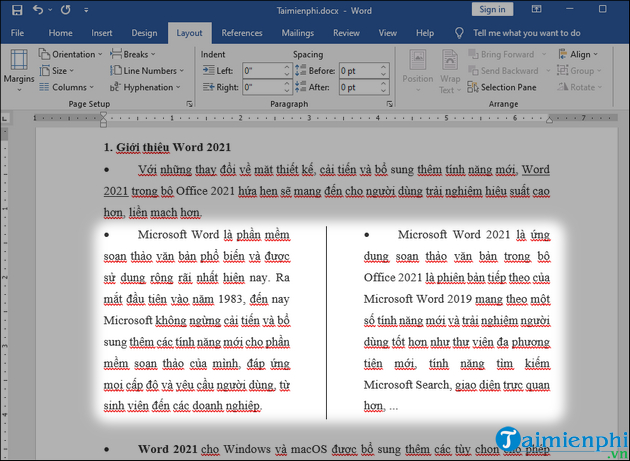Select the Layout tab
630x461 pixels.
pos(189,33)
